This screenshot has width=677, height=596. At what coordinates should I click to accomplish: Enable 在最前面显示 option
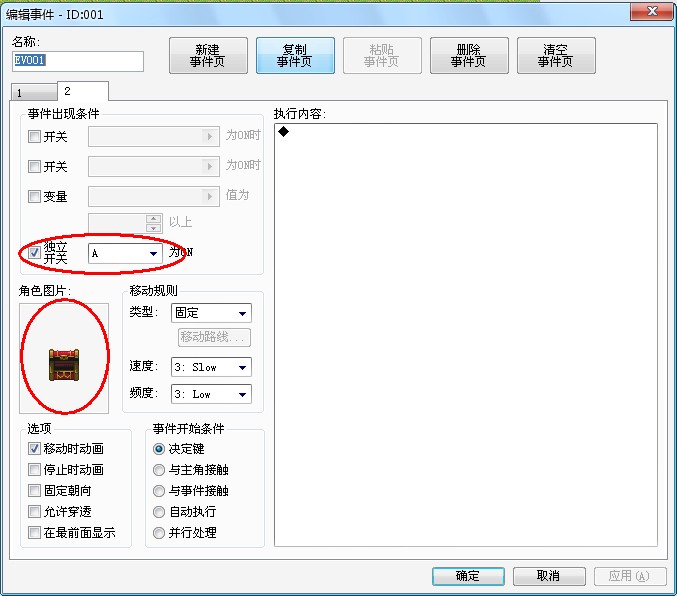(x=34, y=533)
